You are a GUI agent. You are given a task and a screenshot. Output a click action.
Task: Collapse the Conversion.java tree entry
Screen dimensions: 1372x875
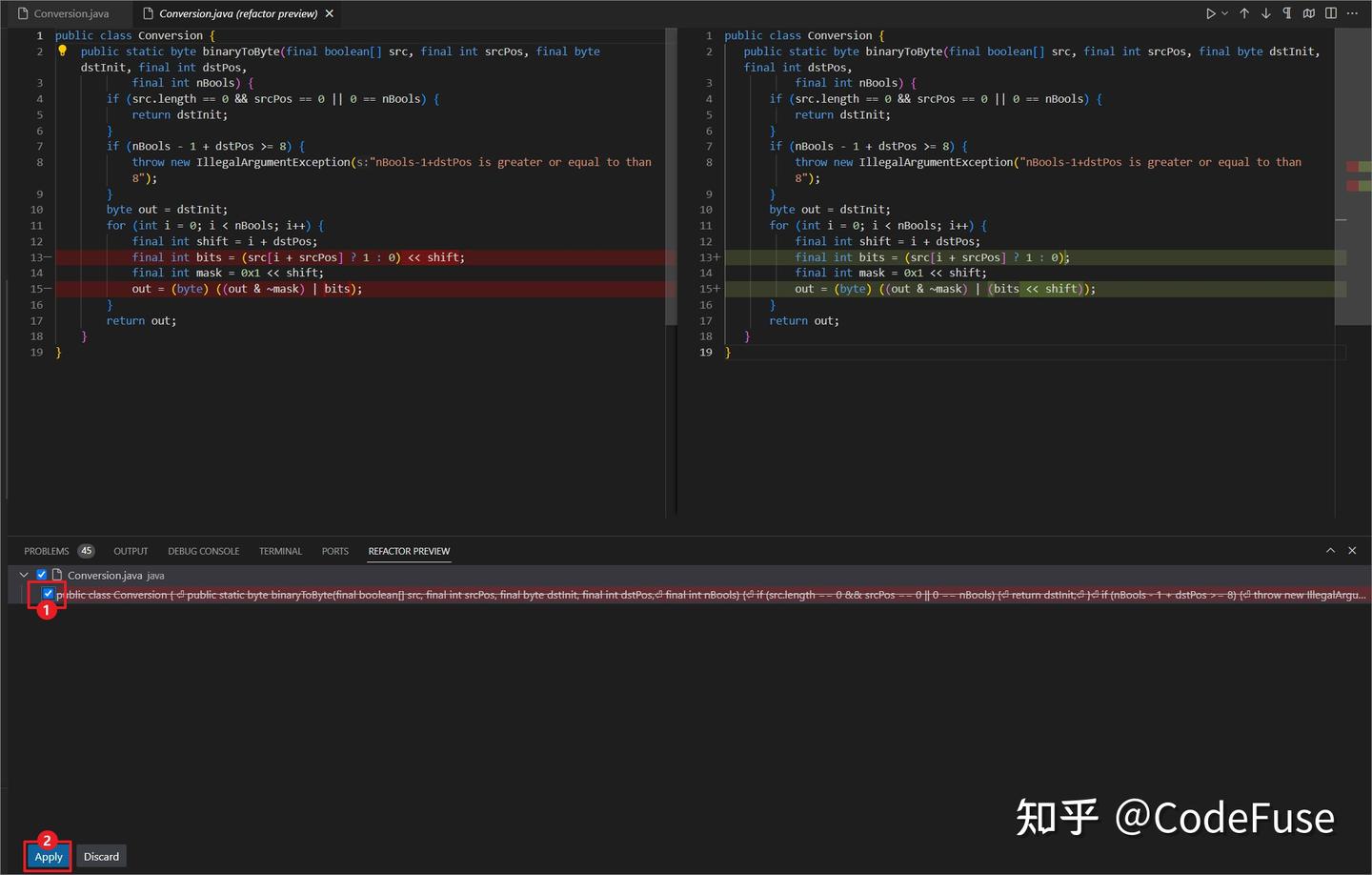[x=24, y=574]
